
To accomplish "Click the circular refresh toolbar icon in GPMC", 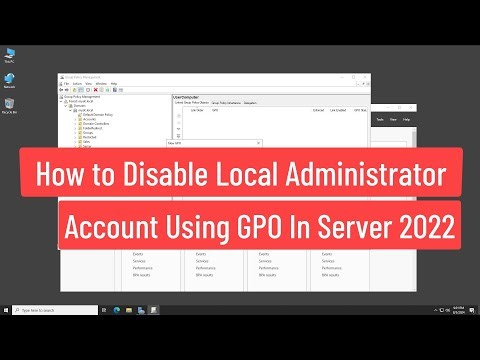I will (88, 90).
